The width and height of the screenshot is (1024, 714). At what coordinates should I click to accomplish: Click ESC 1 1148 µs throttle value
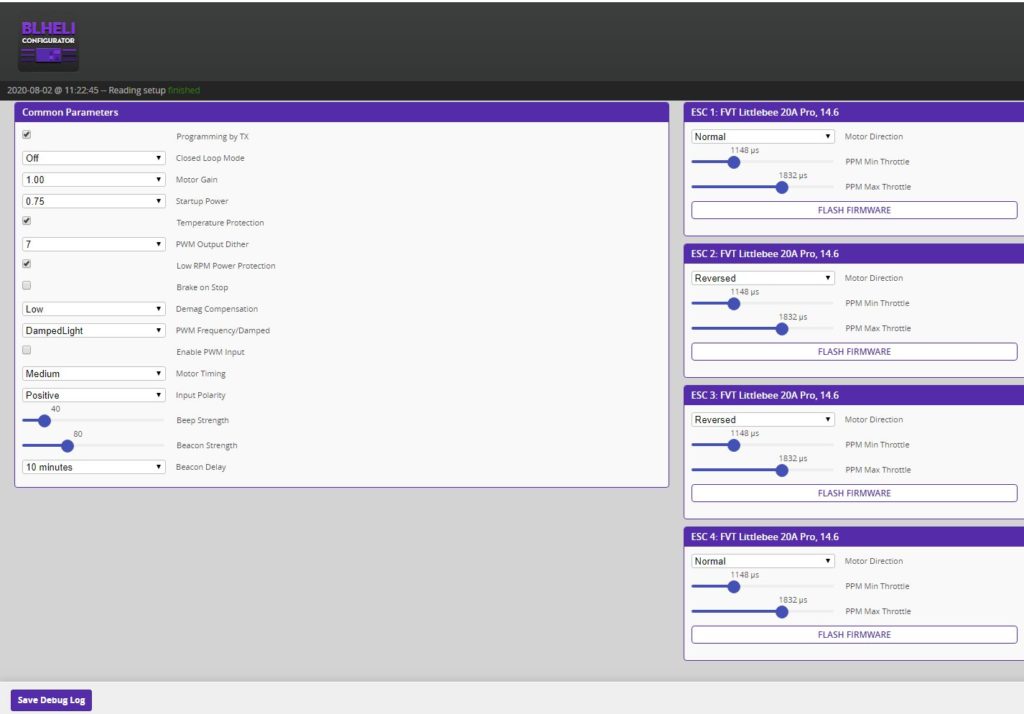744,150
